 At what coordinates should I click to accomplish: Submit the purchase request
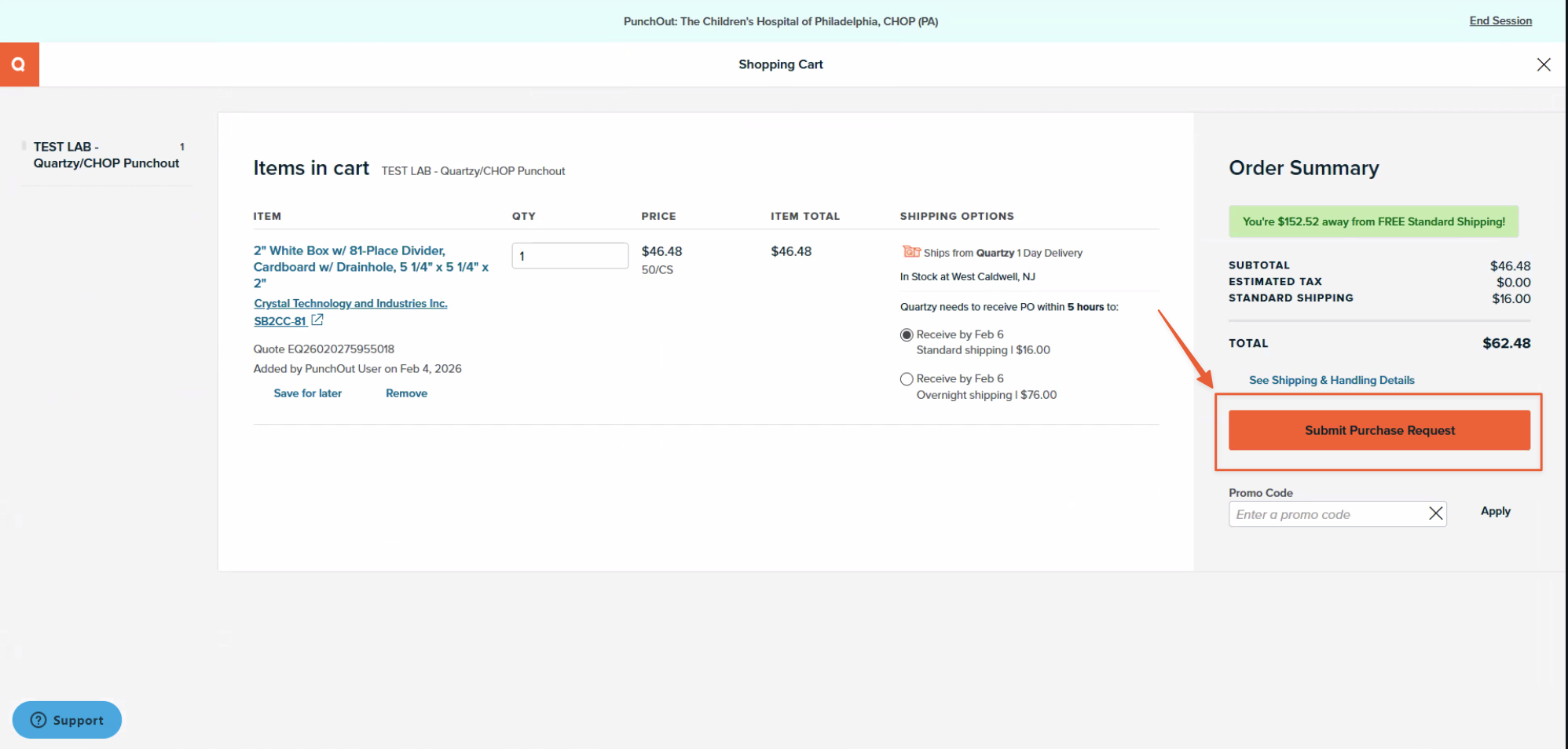(1379, 430)
